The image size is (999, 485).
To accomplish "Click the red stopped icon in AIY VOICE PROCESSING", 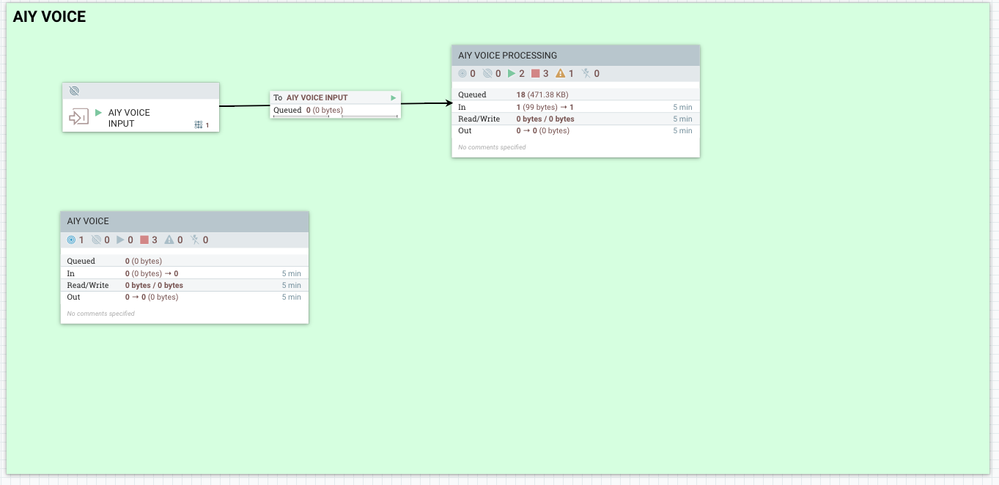I will [x=535, y=74].
